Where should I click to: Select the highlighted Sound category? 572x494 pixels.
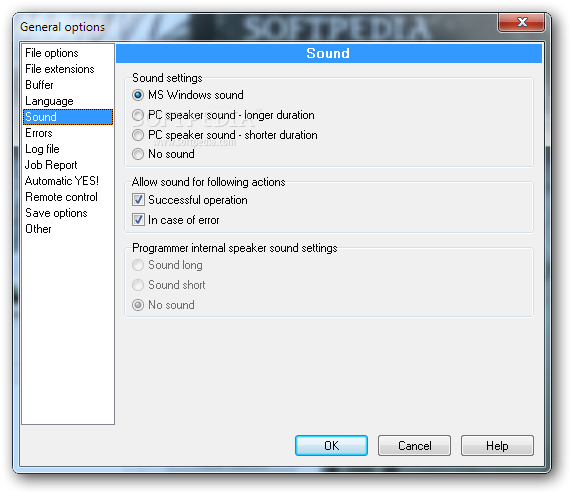coord(68,117)
